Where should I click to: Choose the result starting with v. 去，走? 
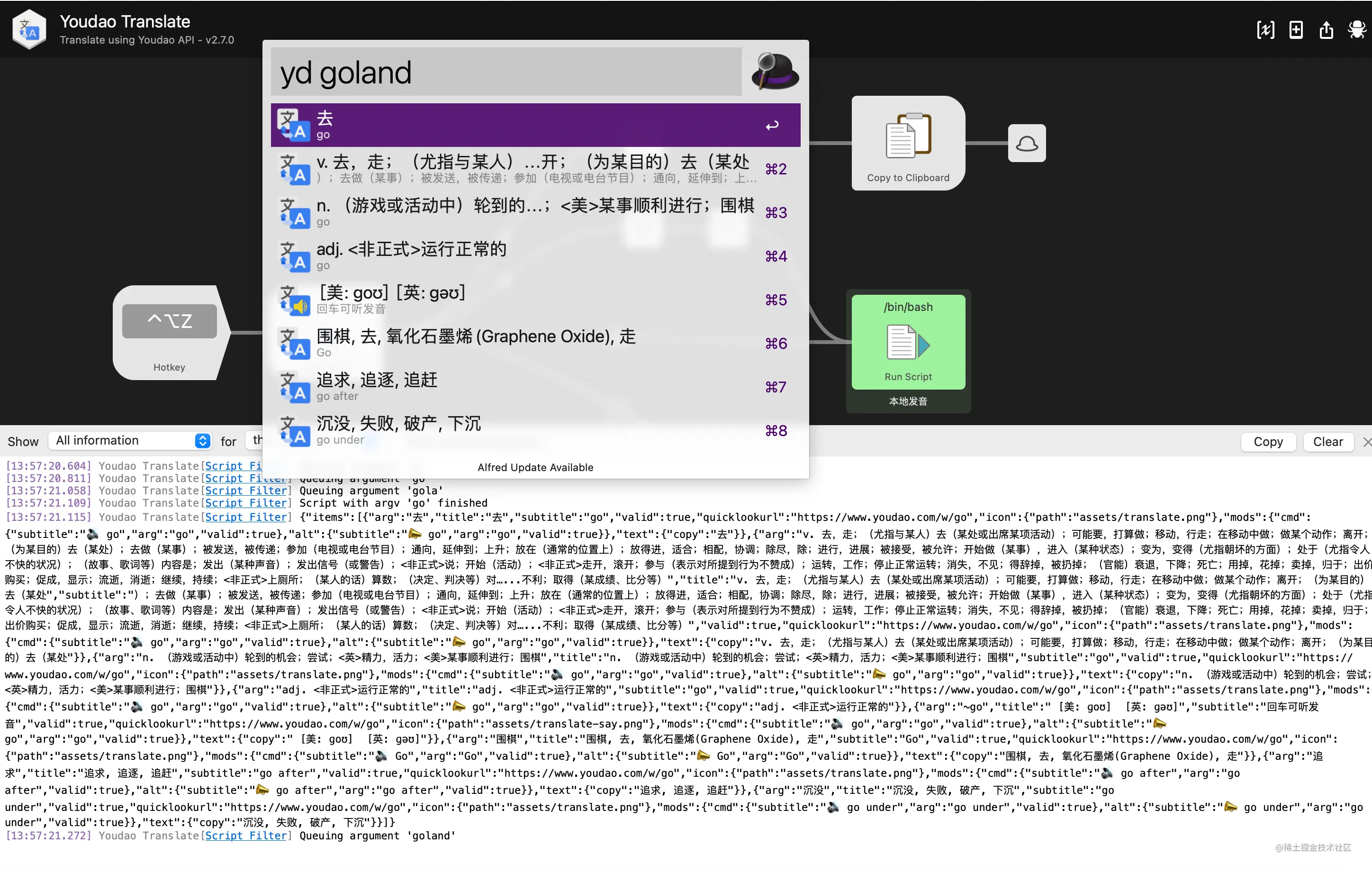[x=535, y=169]
